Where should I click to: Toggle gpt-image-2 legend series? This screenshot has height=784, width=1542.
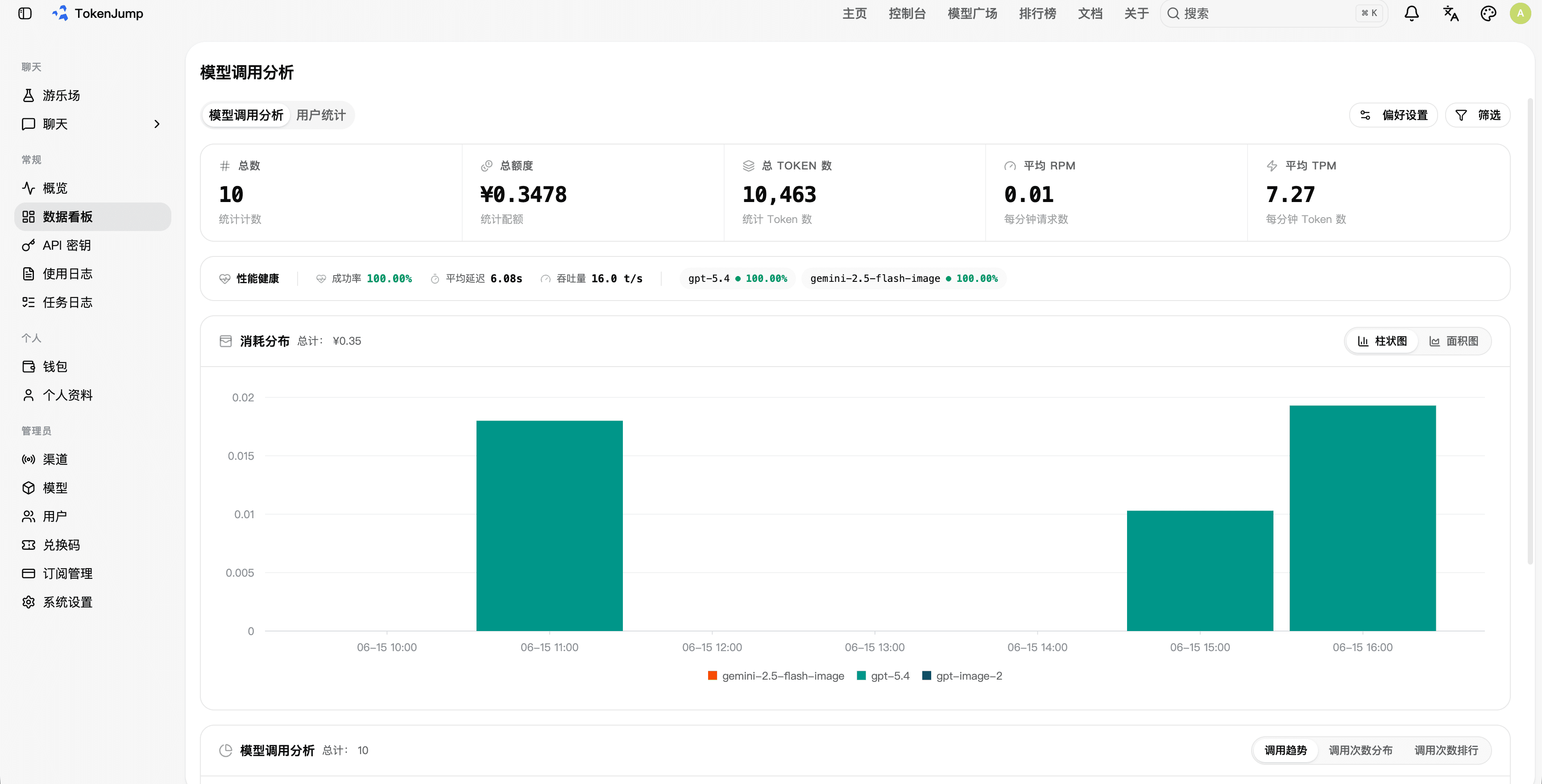coord(962,676)
